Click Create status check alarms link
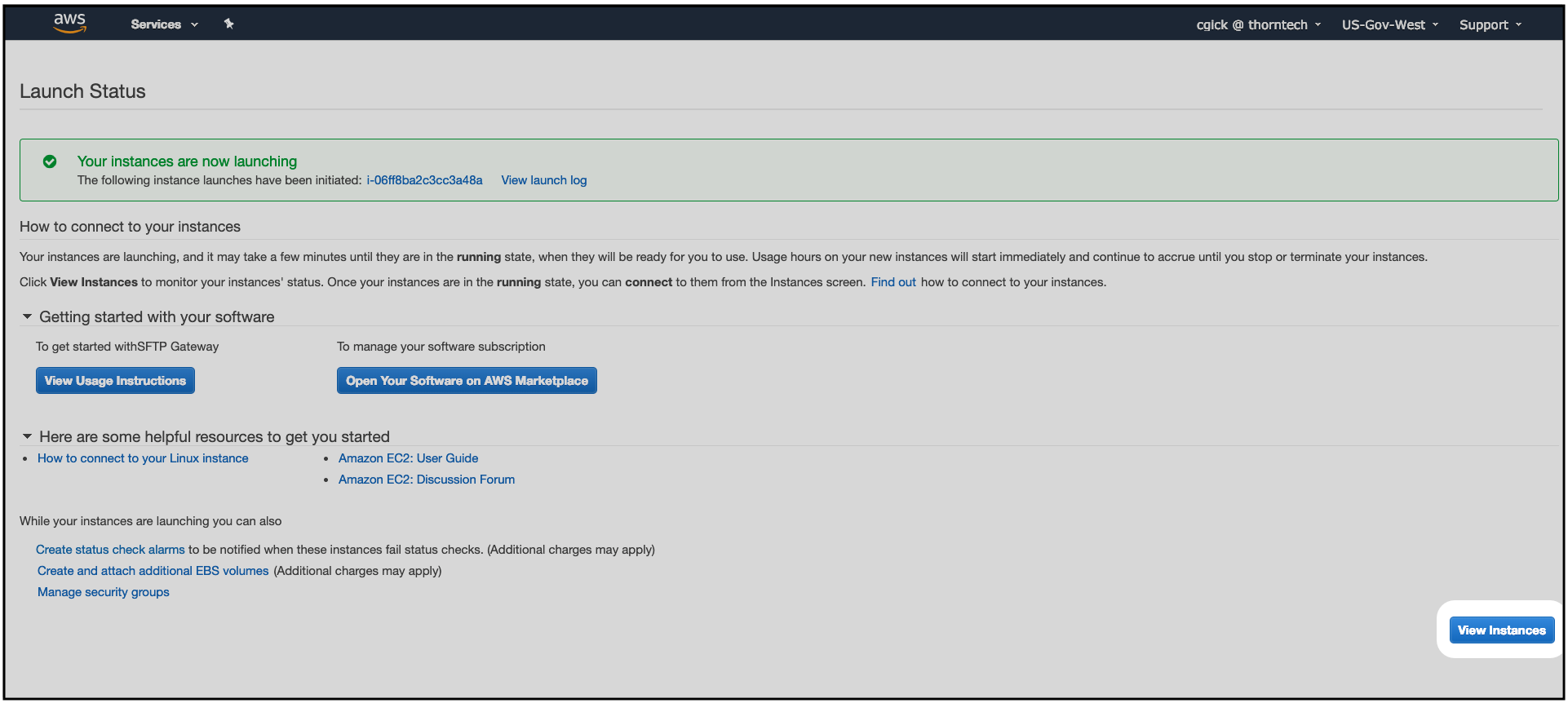Screen dimensions: 1568x703 coord(110,550)
